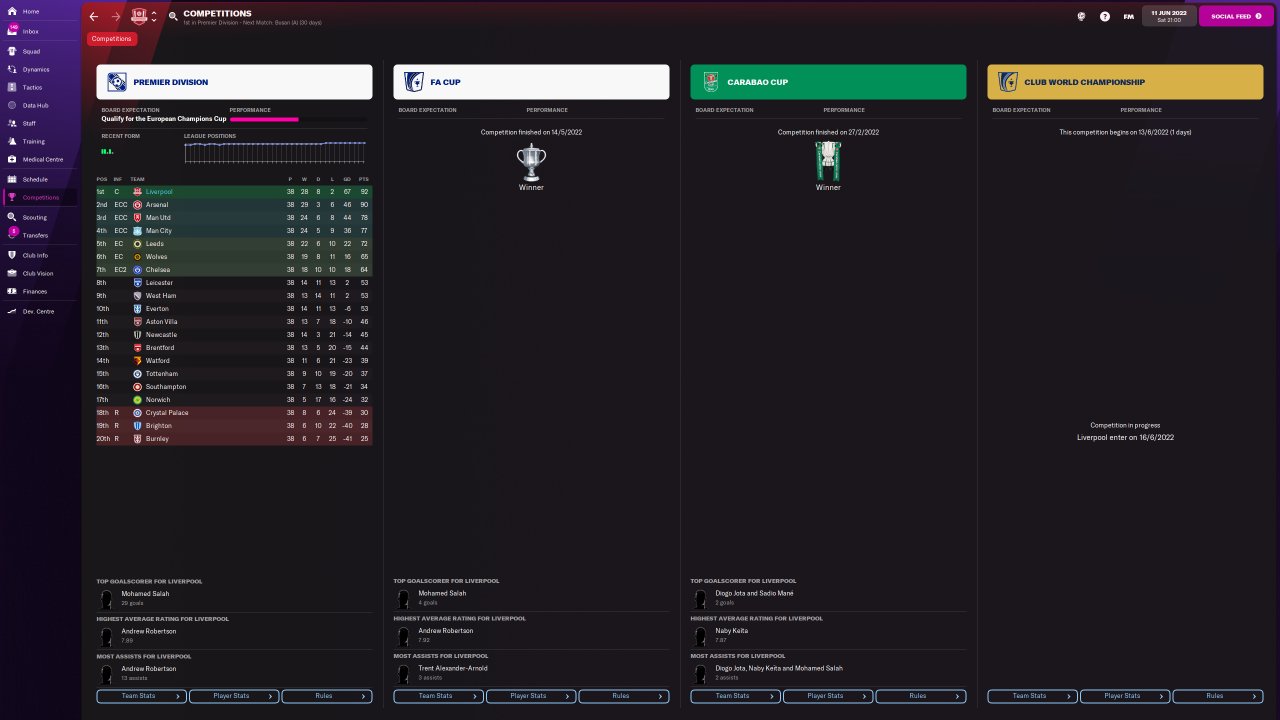Click the Arsenal badge in the table

[137, 205]
